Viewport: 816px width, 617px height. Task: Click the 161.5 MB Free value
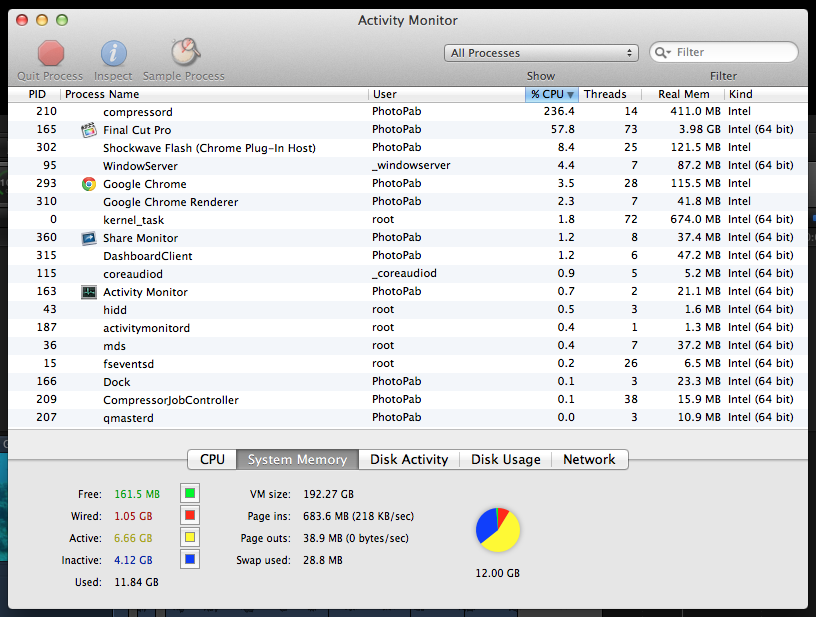pyautogui.click(x=137, y=494)
